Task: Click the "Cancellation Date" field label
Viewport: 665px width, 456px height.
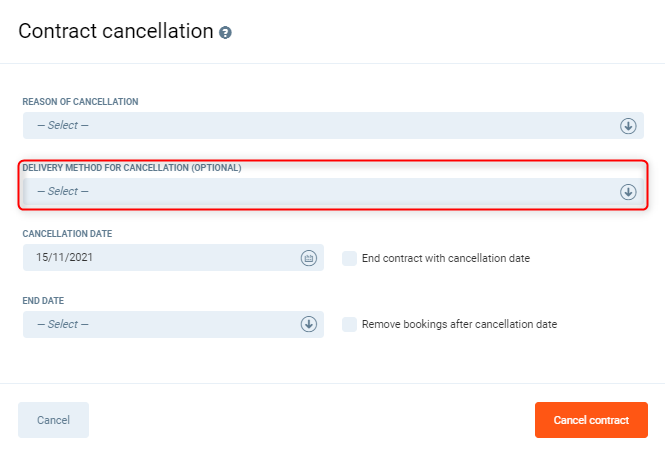Action: click(67, 234)
